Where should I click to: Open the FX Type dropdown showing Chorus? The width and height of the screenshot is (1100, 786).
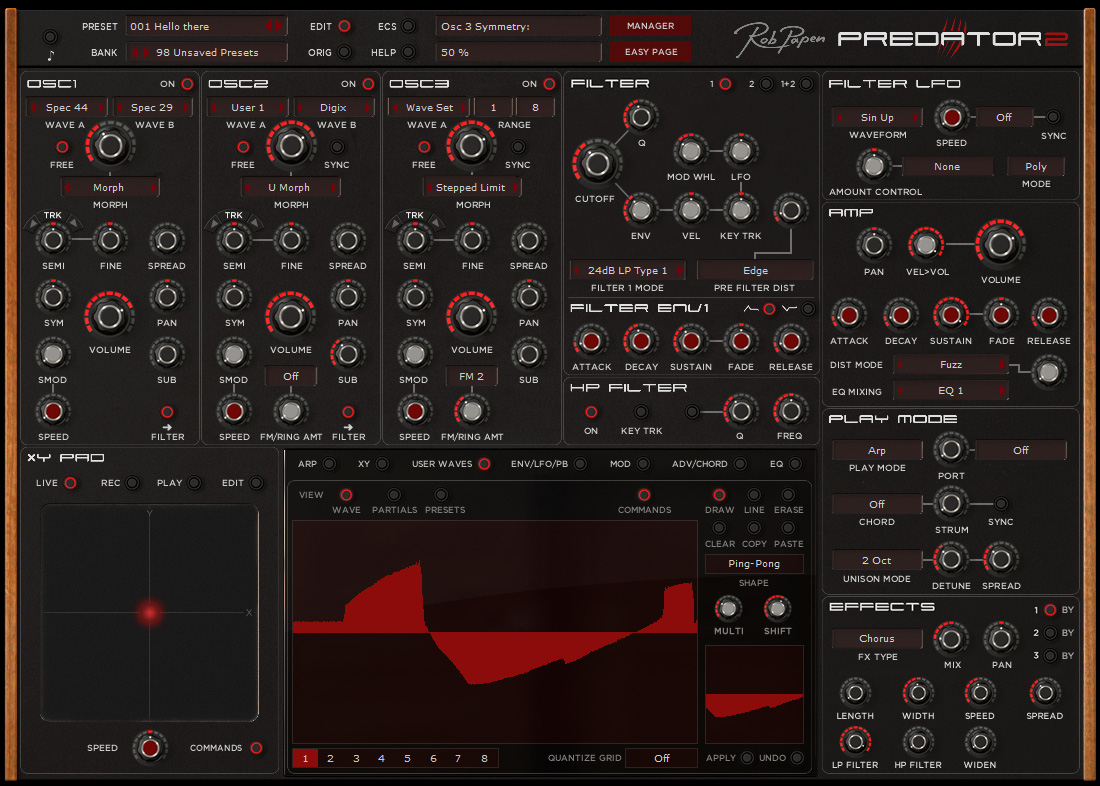point(876,638)
